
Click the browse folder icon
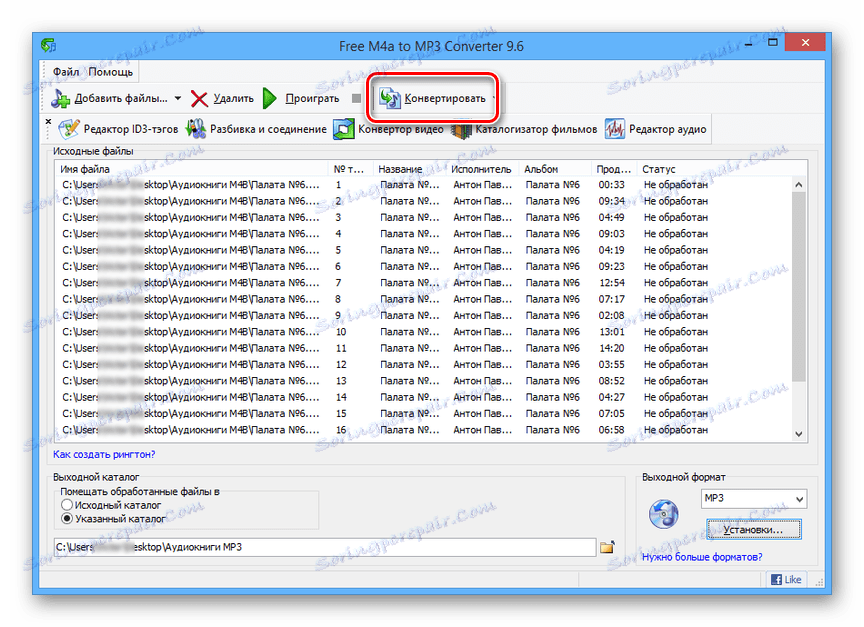(x=608, y=547)
